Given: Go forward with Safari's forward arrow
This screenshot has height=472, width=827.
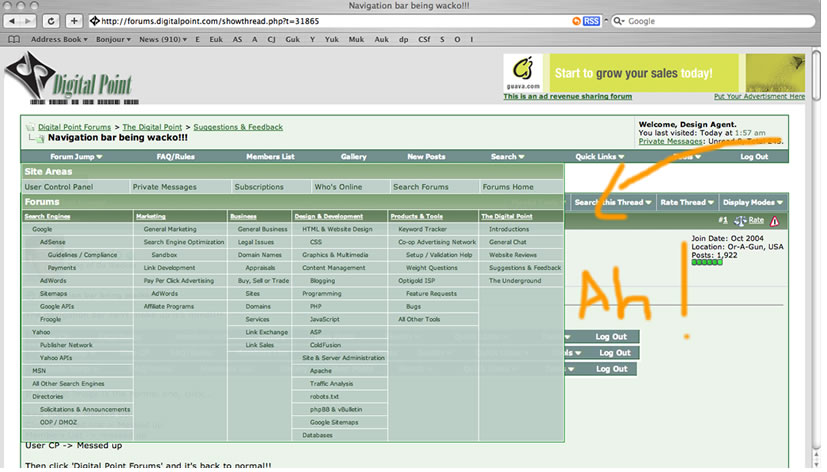Looking at the screenshot, I should (x=28, y=21).
